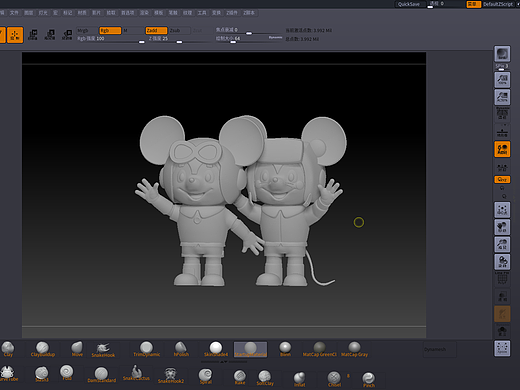Select the hPolish brush
The height and width of the screenshot is (390, 520).
(181, 349)
